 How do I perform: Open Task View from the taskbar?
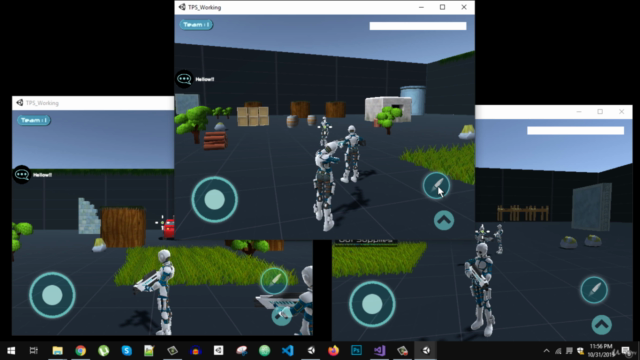tap(34, 351)
